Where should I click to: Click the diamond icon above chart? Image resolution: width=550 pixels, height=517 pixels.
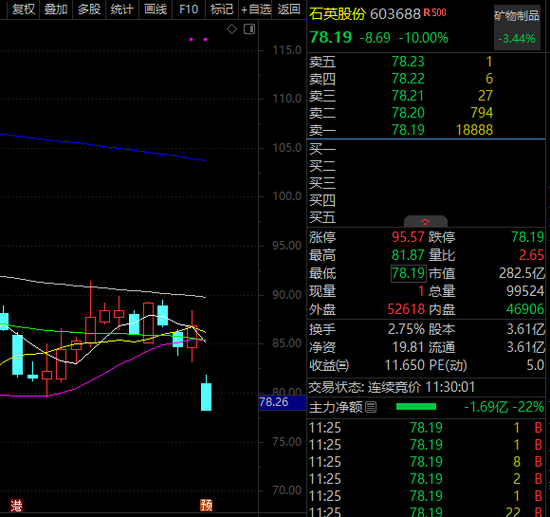tap(232, 29)
